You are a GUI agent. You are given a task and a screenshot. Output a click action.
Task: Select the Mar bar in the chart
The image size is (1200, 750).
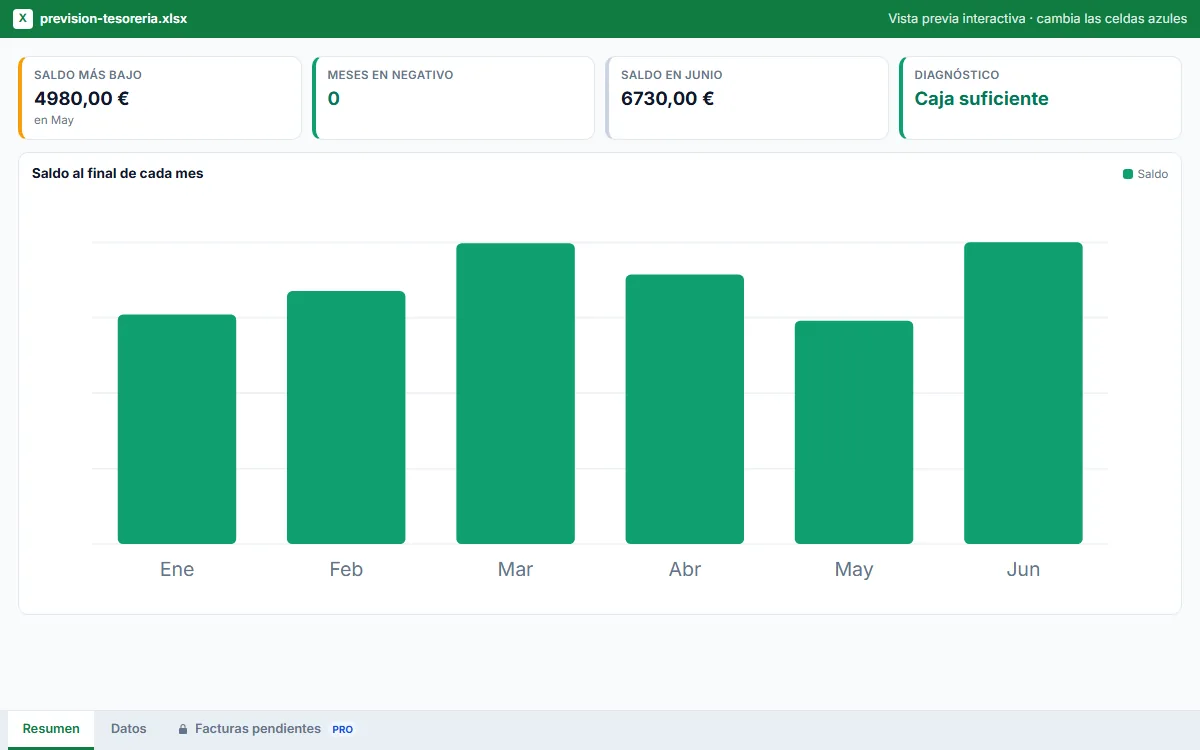pos(515,394)
